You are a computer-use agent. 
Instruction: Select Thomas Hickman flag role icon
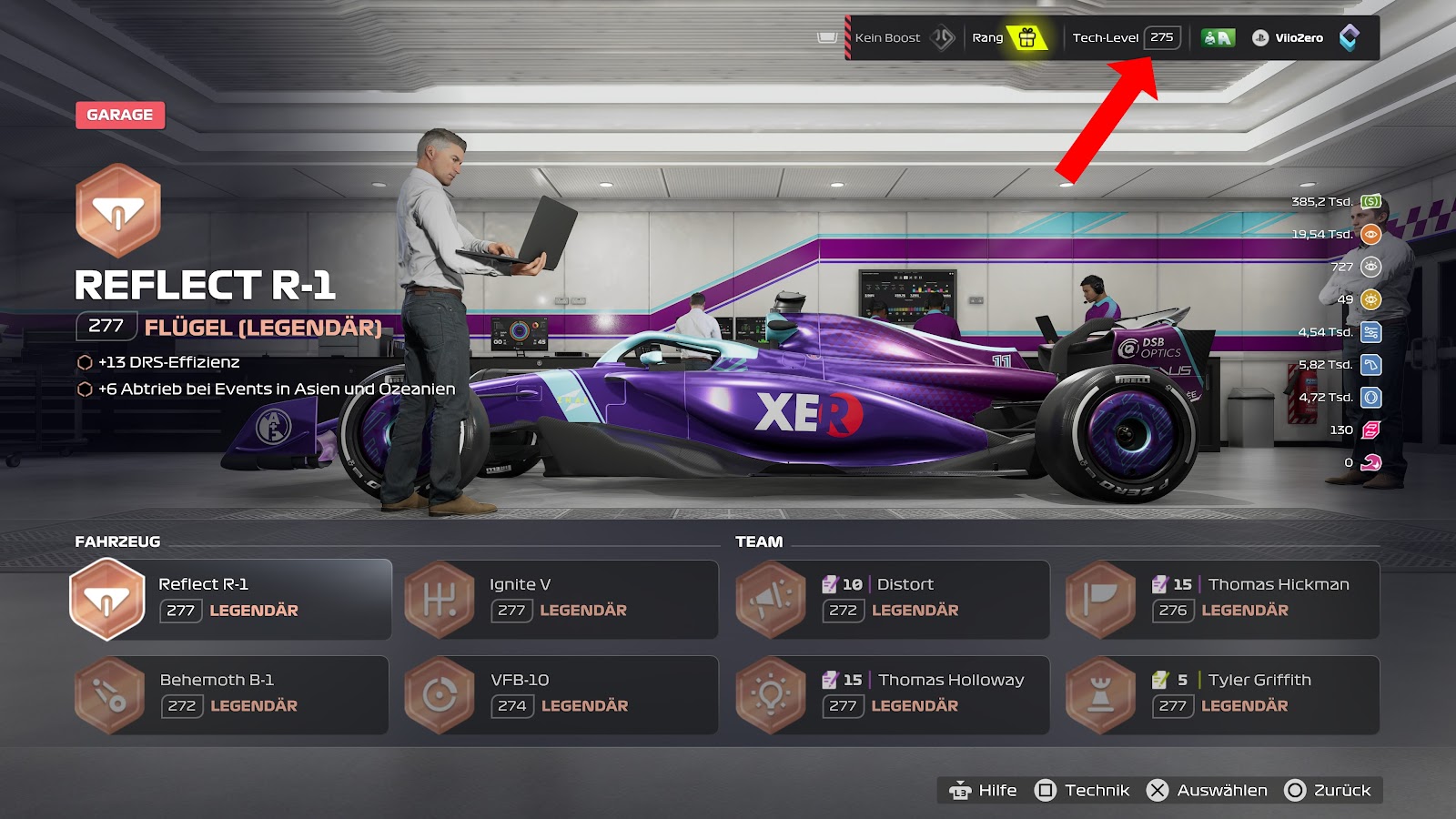point(1101,600)
